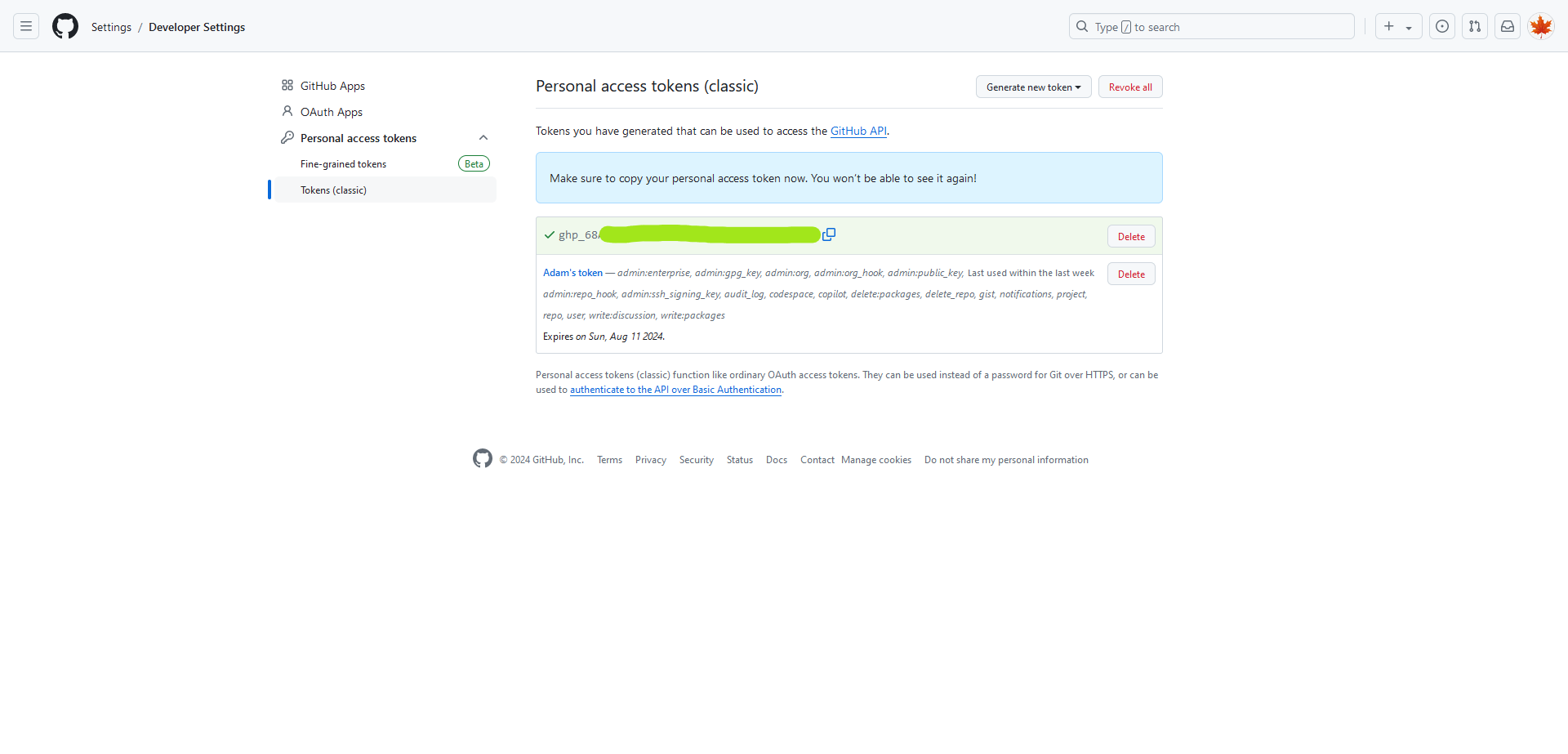Click the GitHub logo in header
This screenshot has width=1568, height=754.
(x=65, y=27)
